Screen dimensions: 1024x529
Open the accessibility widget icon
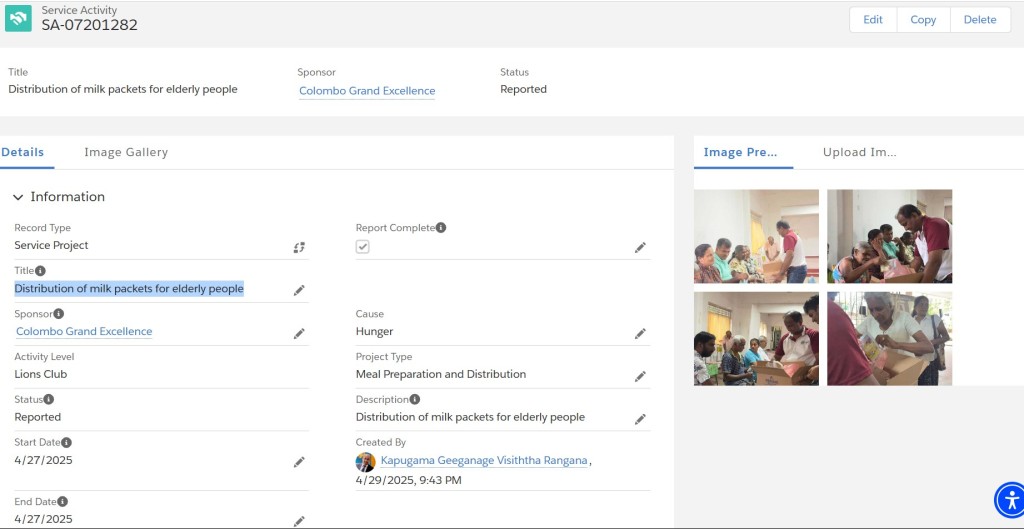pyautogui.click(x=1010, y=500)
